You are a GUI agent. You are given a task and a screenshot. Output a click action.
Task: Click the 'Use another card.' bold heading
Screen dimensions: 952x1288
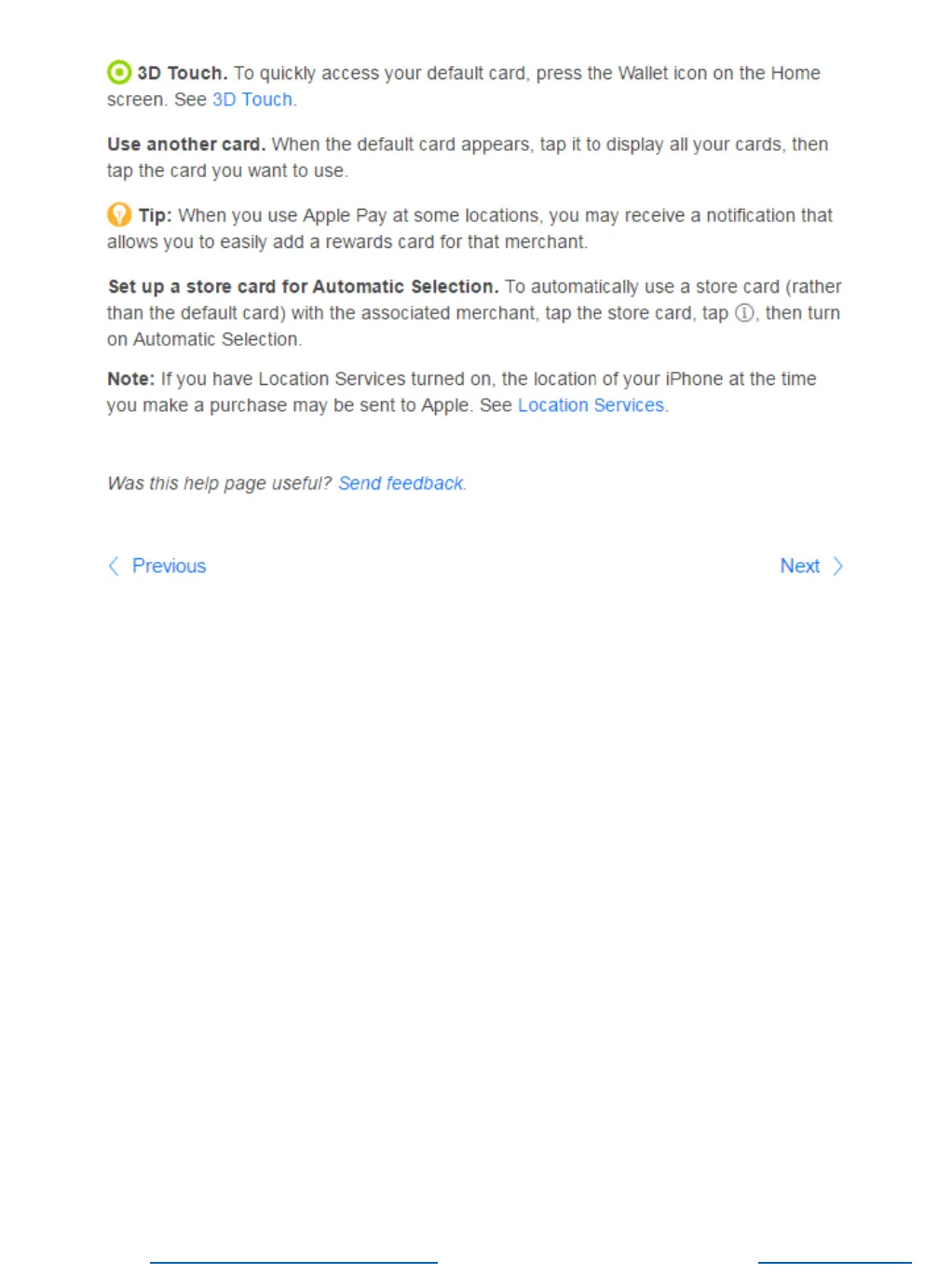coord(186,144)
